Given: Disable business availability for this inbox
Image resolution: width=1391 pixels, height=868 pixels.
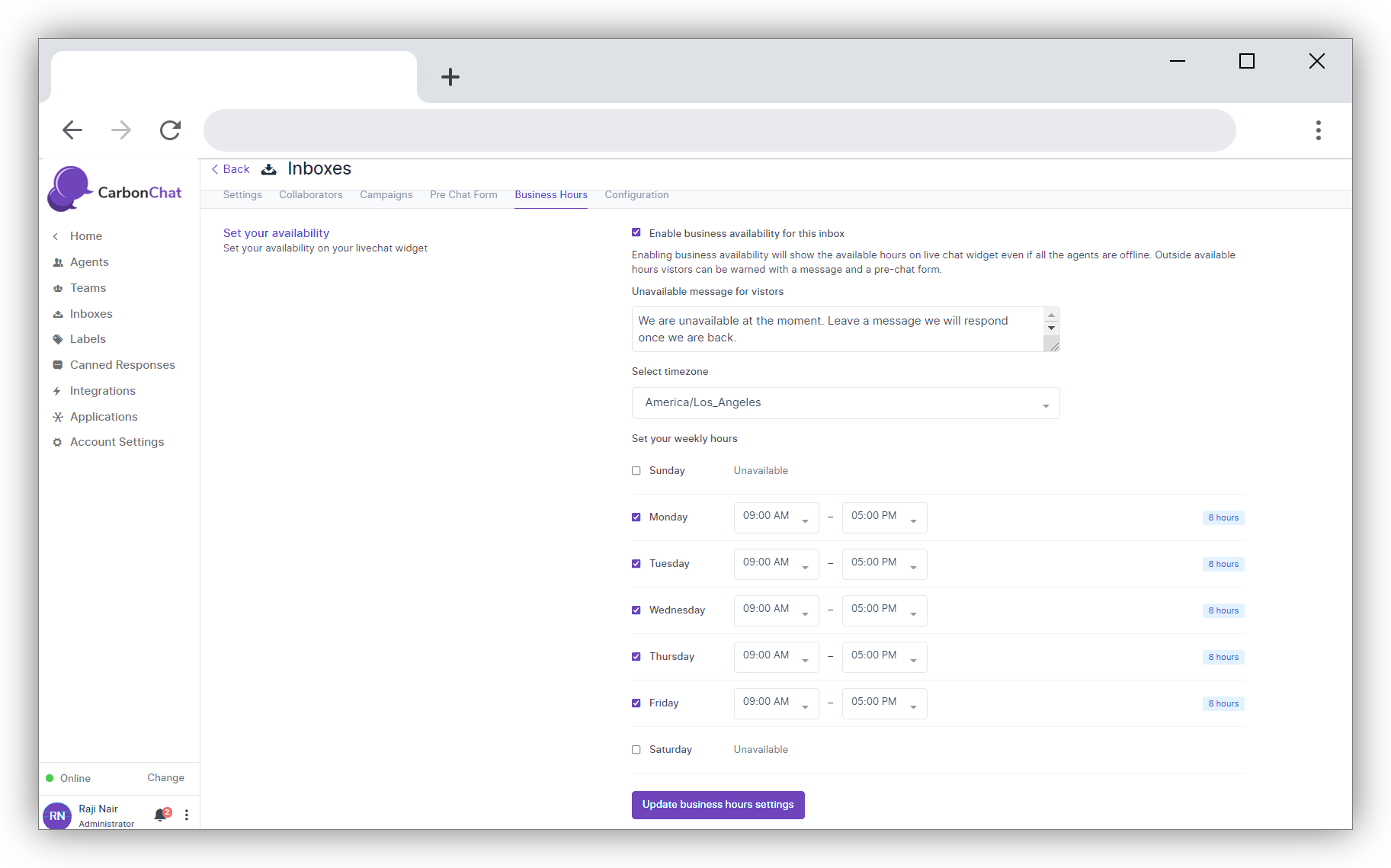Looking at the screenshot, I should click(x=636, y=233).
